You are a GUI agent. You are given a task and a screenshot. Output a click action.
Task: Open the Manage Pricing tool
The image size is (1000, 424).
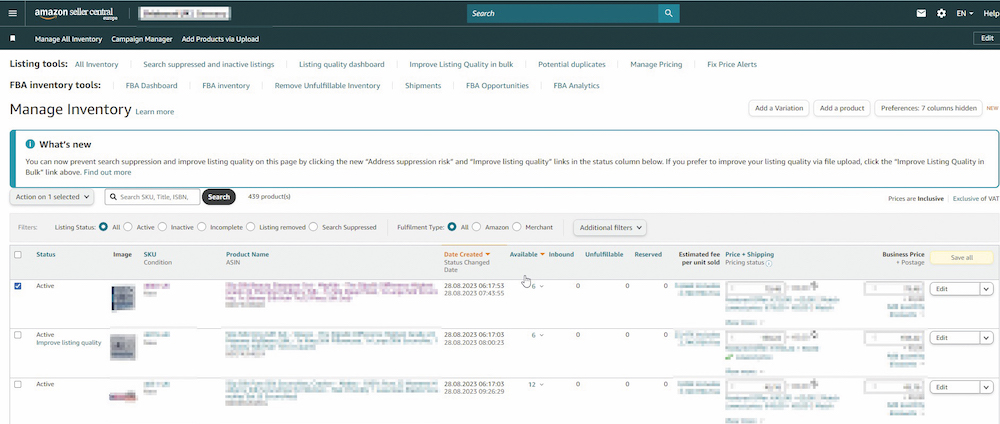point(656,64)
